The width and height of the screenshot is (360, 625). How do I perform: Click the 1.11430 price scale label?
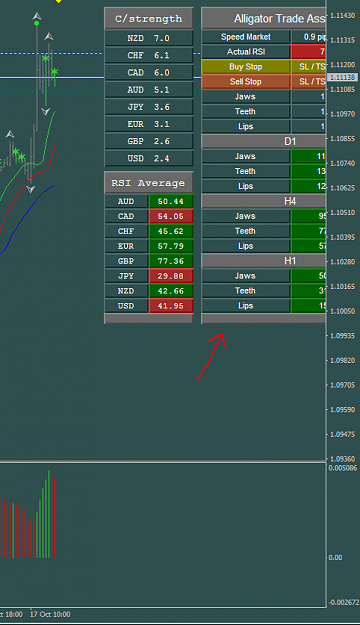[343, 16]
